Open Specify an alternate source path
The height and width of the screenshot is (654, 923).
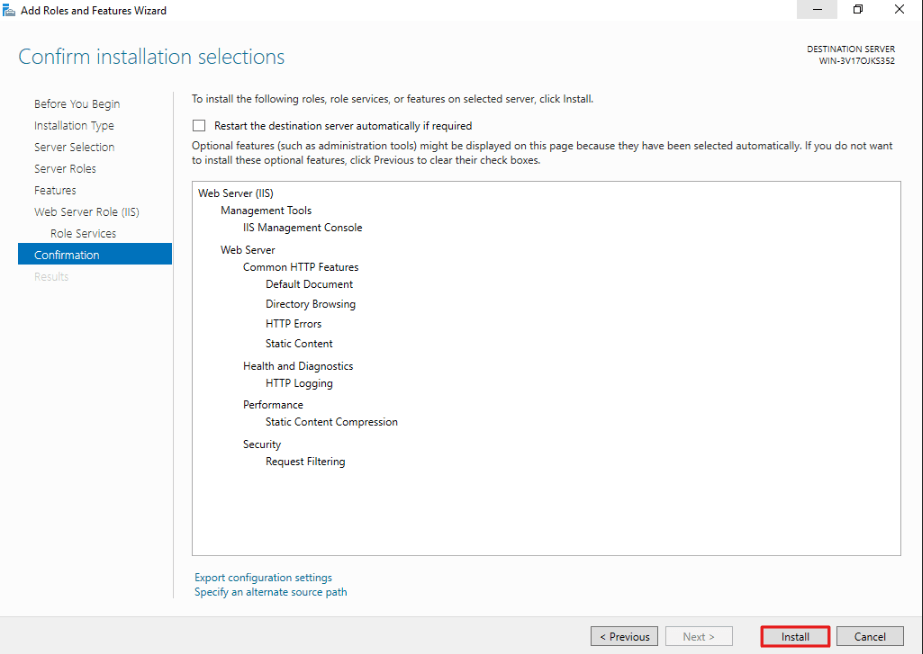coord(271,592)
